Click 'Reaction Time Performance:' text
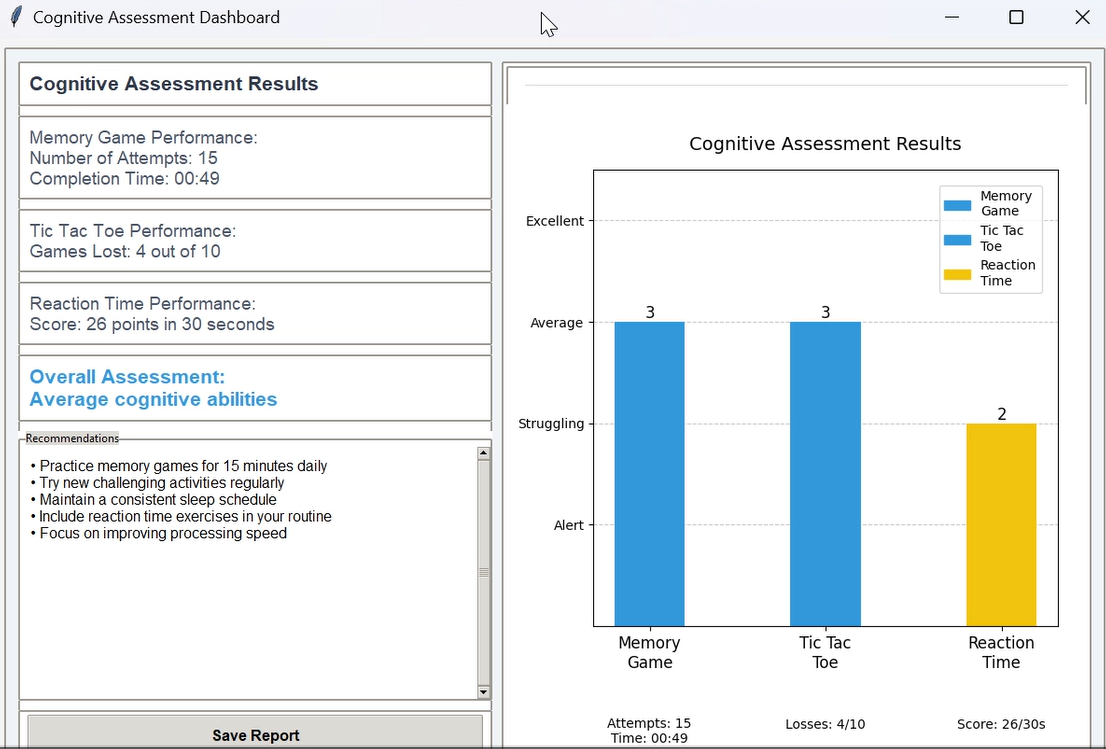Screen dimensions: 1106x749 (x=142, y=303)
